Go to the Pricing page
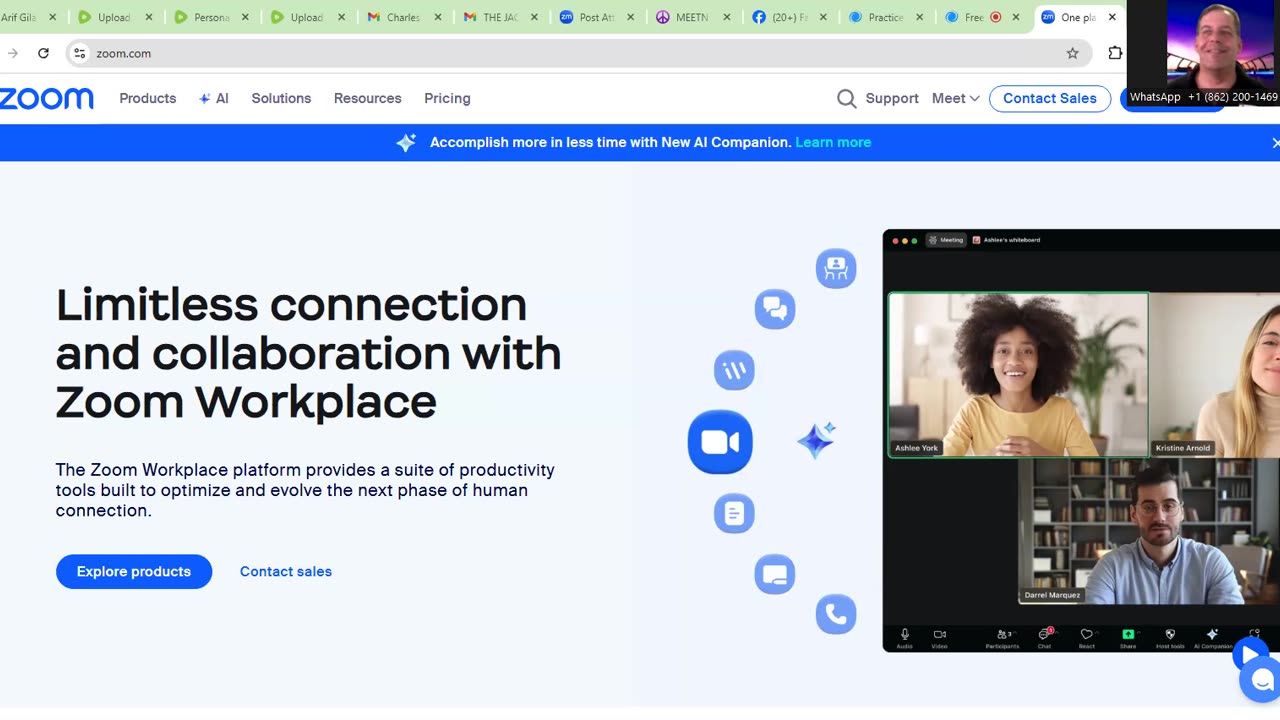The image size is (1280, 720). pyautogui.click(x=447, y=98)
